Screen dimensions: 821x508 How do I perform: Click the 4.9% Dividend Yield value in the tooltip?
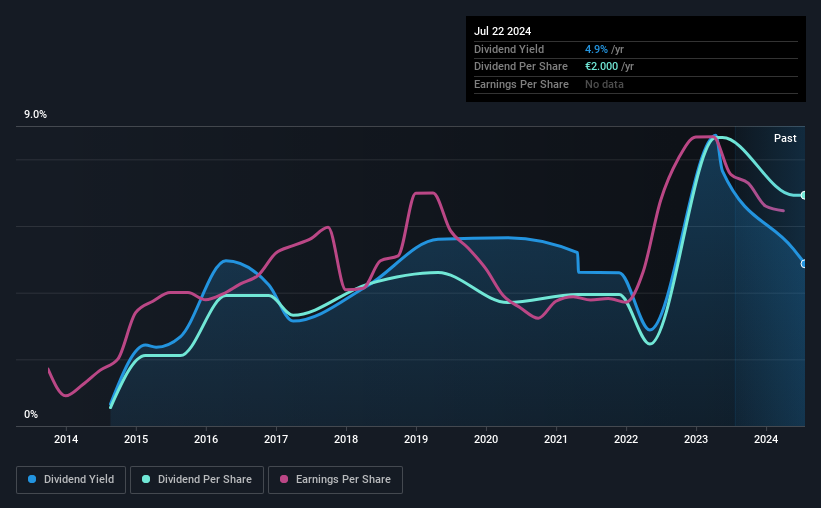point(596,49)
